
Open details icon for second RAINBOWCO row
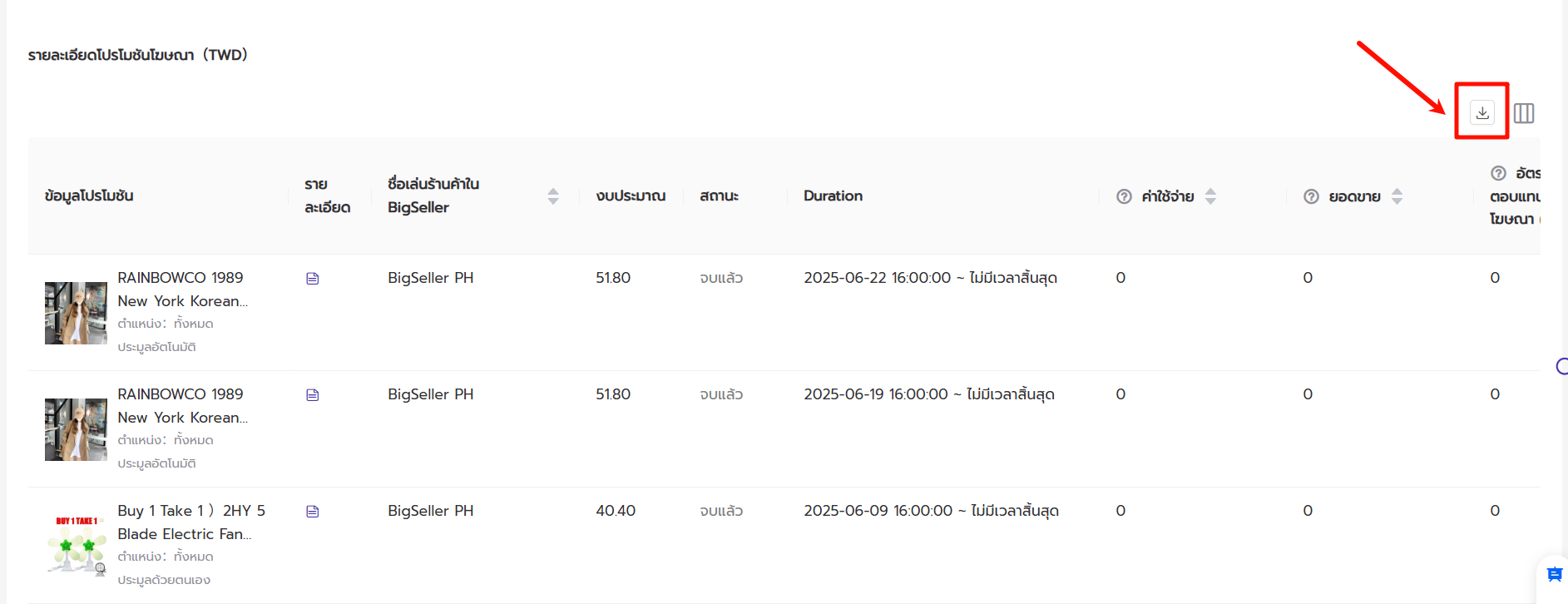tap(313, 395)
